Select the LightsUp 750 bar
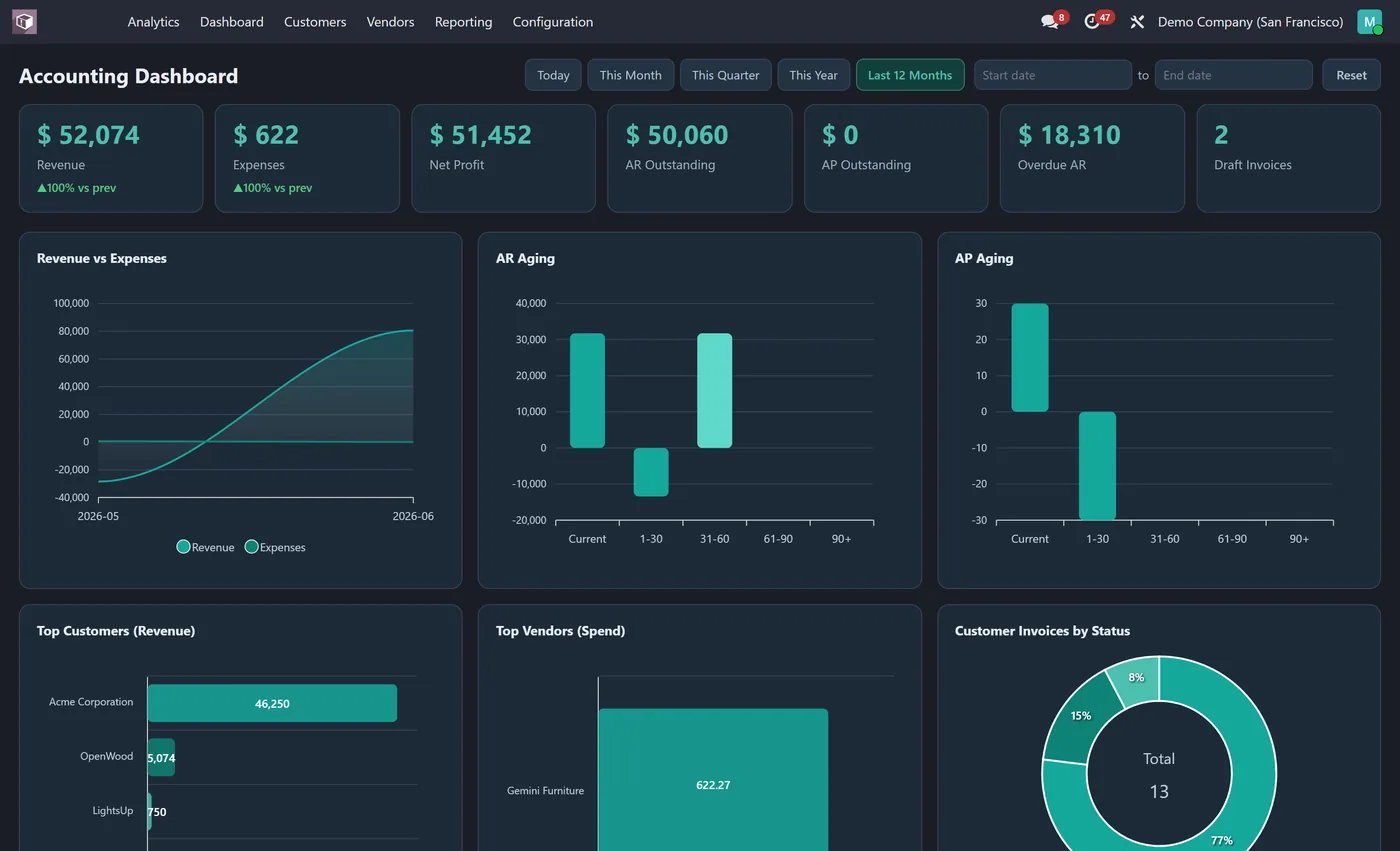 pos(150,811)
